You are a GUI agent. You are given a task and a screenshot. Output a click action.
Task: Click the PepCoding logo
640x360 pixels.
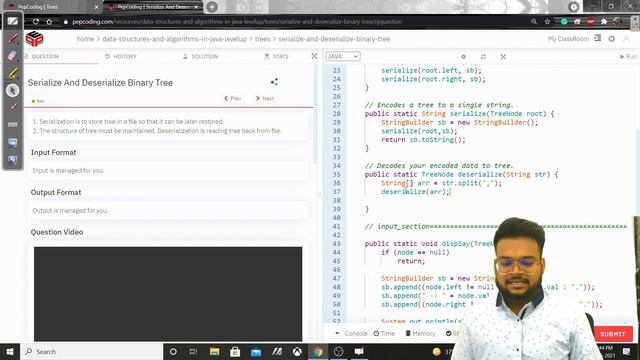(x=34, y=39)
